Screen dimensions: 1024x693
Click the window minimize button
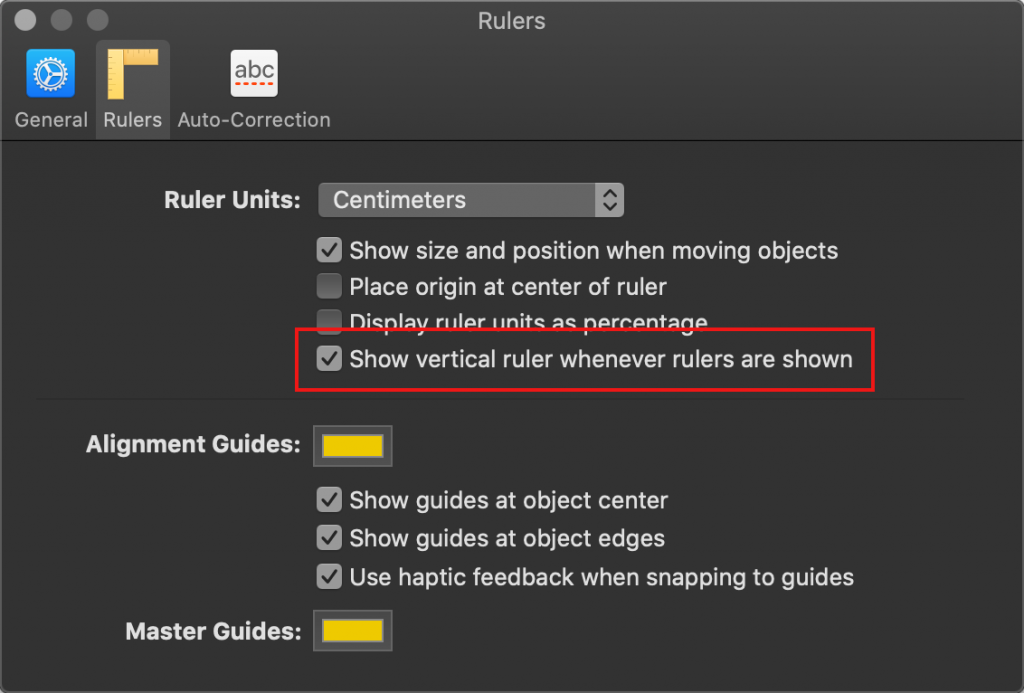[x=61, y=20]
